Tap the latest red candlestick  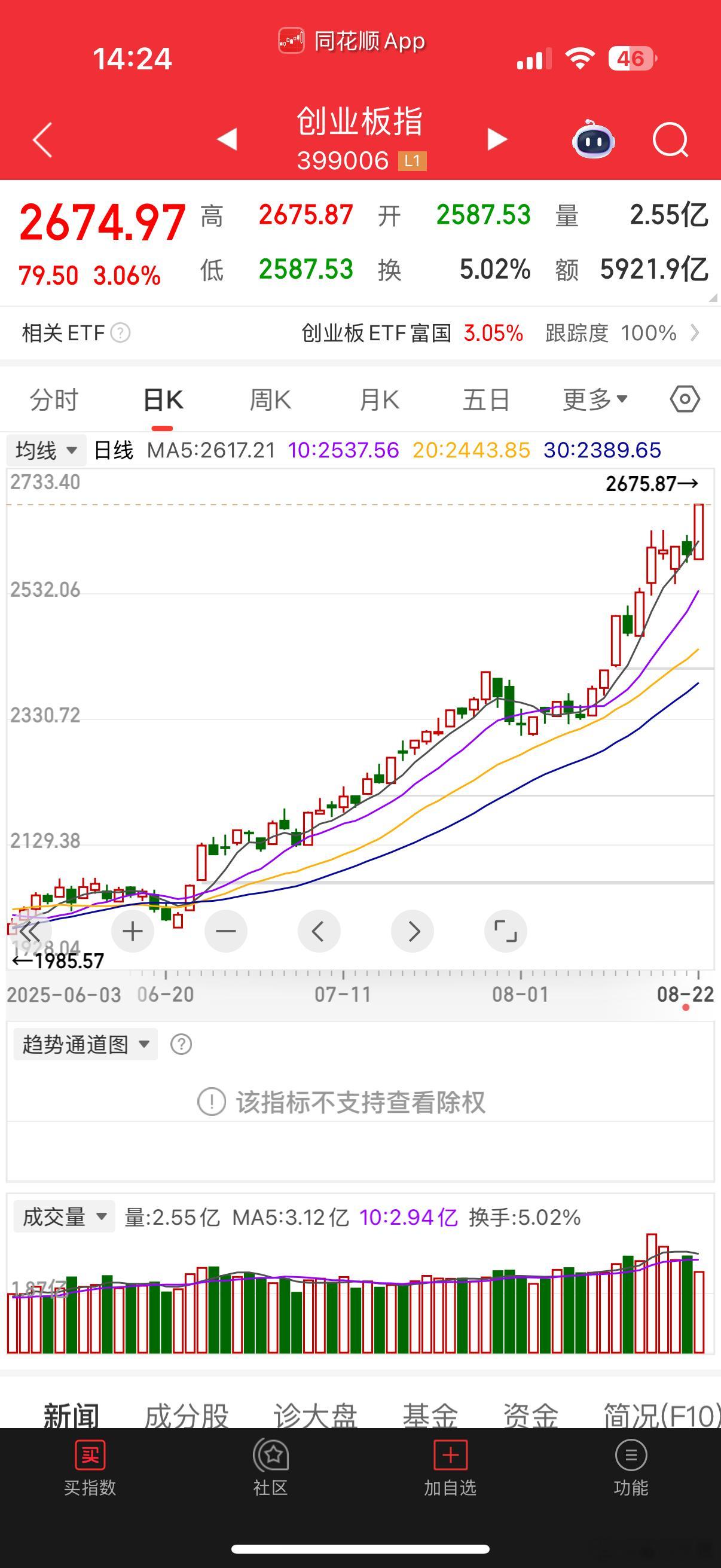[x=698, y=532]
